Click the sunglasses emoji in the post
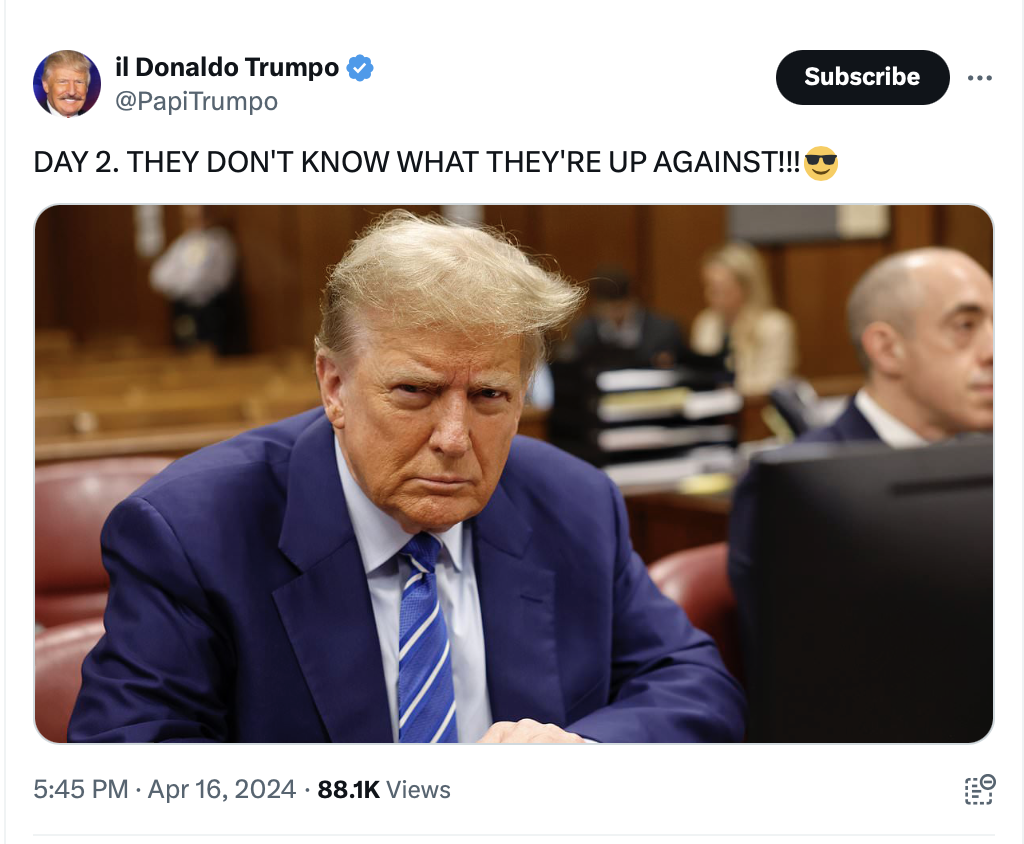1024x844 pixels. coord(821,163)
